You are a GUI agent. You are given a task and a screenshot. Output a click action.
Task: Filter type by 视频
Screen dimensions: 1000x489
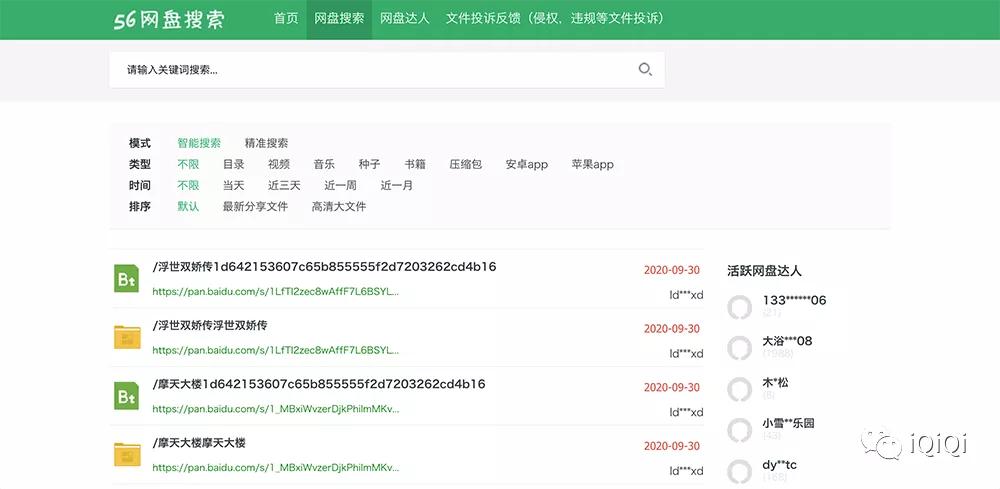pyautogui.click(x=279, y=164)
